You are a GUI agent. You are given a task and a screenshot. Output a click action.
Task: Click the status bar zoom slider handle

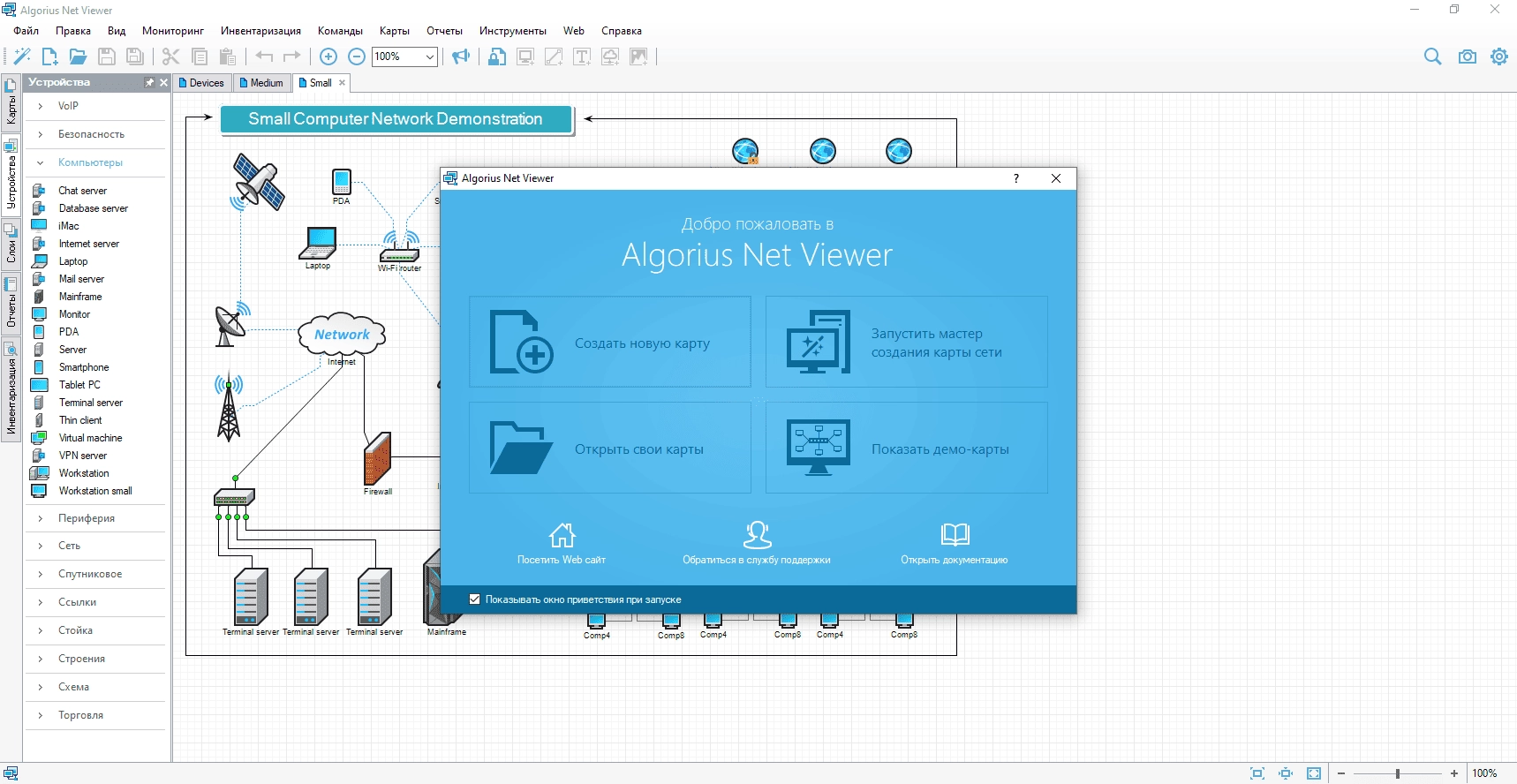1398,773
